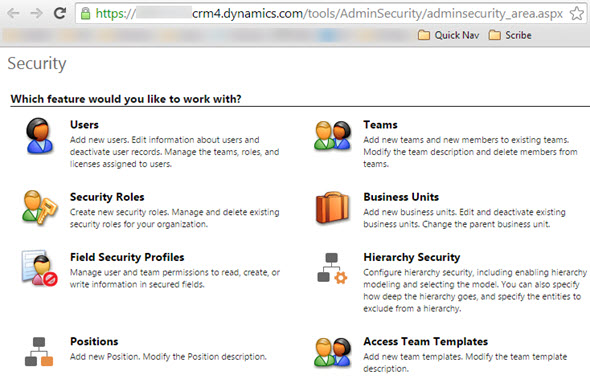Open the Positions org-chart icon
The width and height of the screenshot is (590, 383).
coord(39,351)
